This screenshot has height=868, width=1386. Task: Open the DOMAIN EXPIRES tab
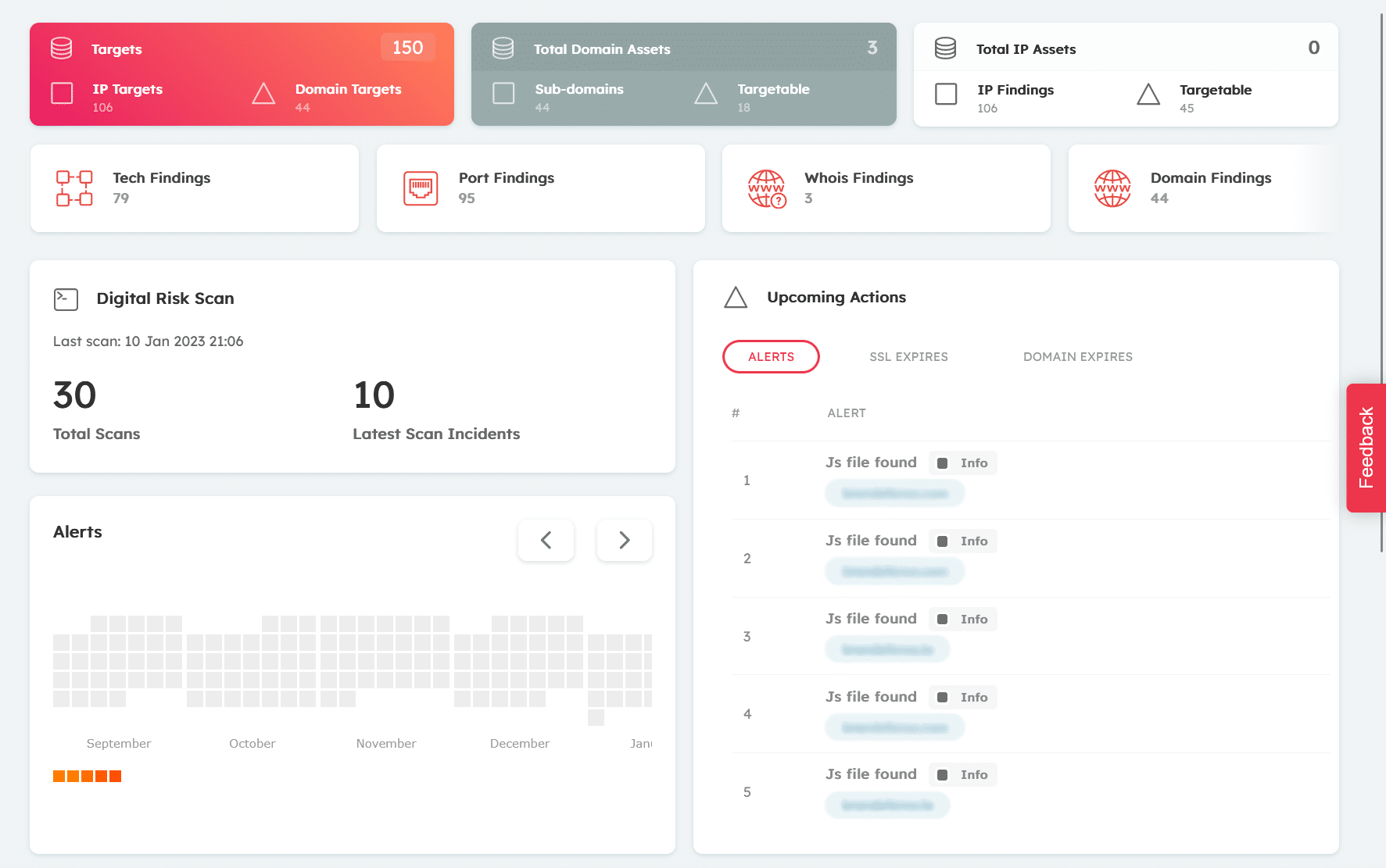tap(1077, 356)
